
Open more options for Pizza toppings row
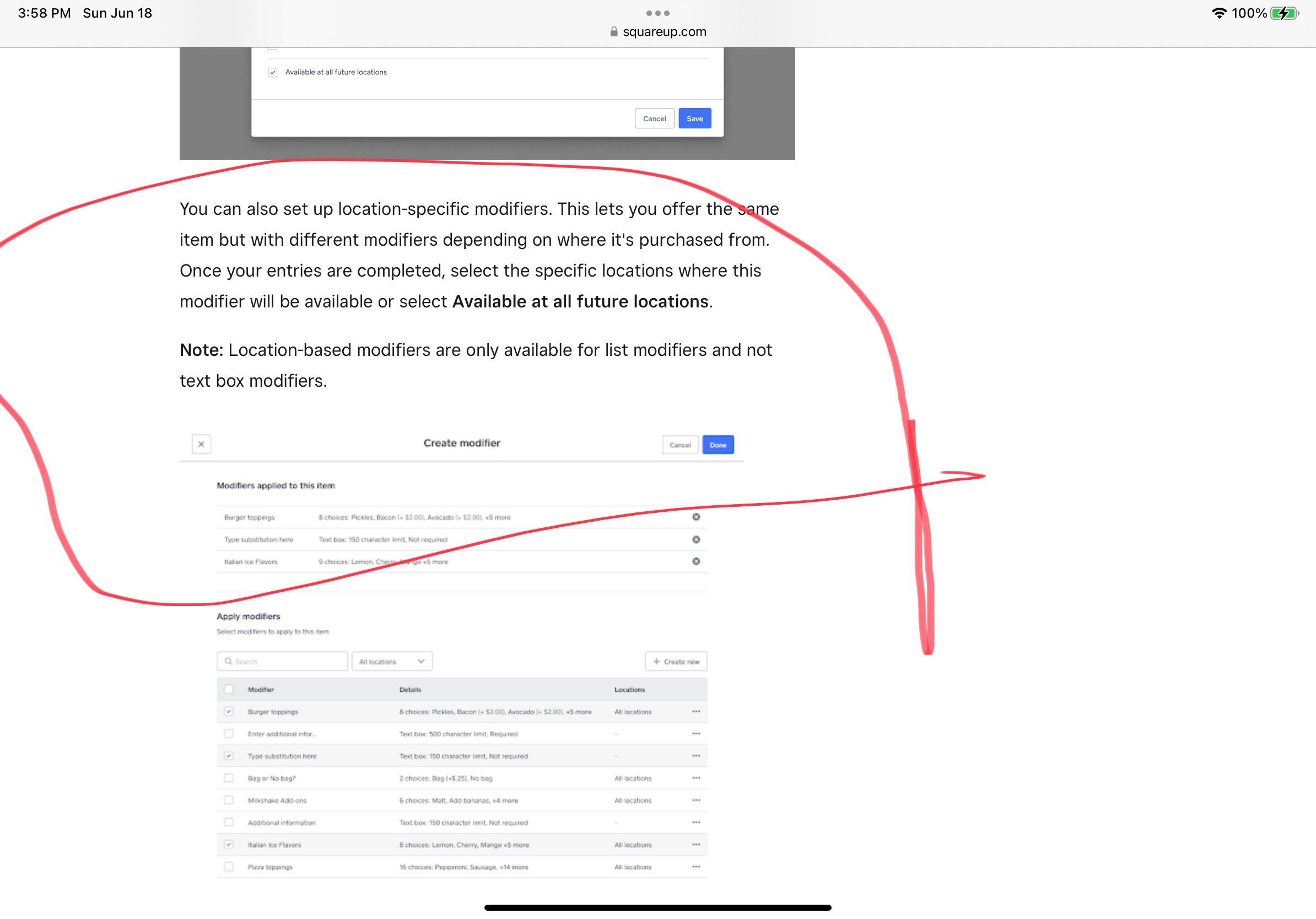pos(696,867)
